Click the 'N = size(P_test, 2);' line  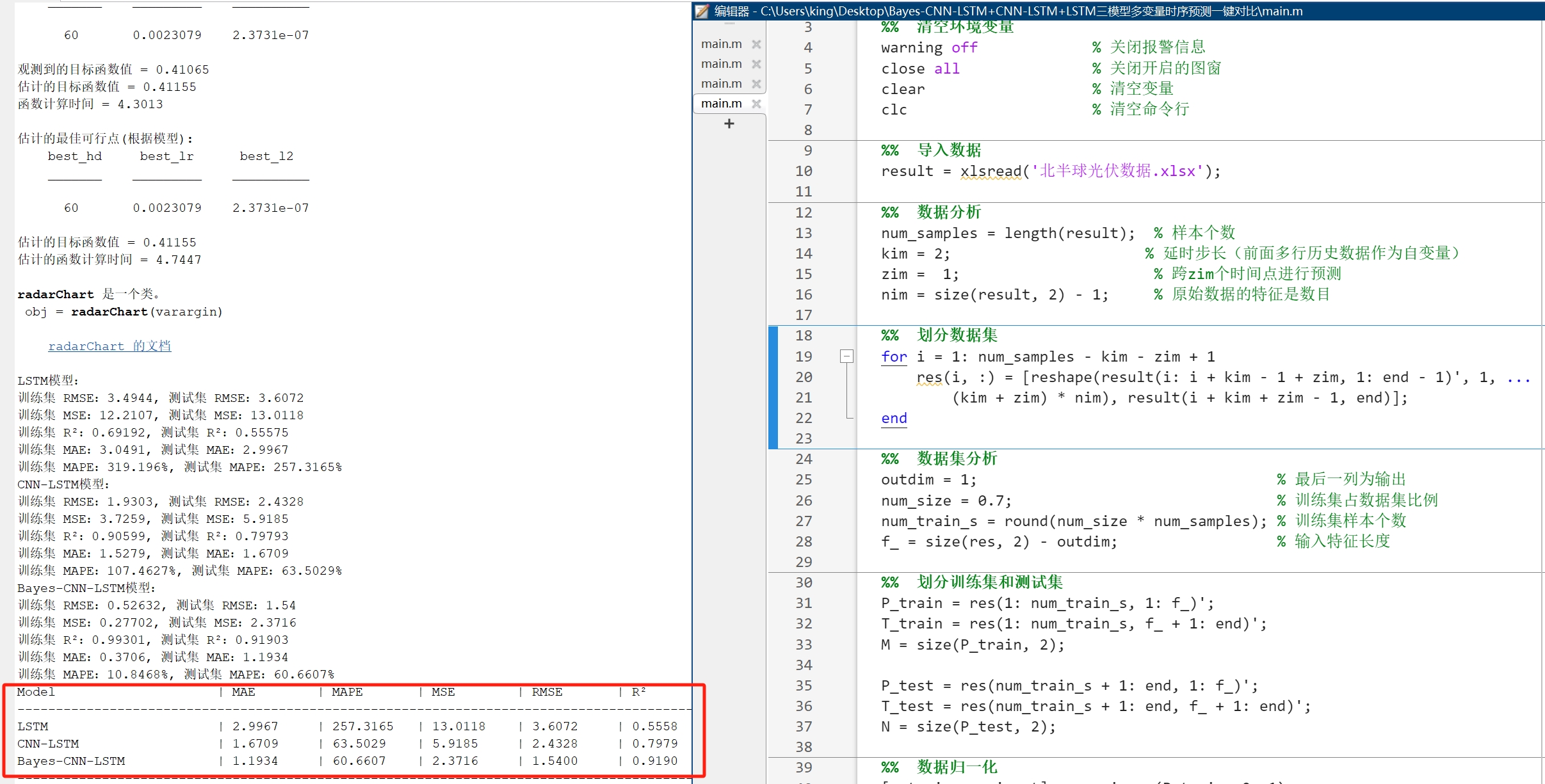(x=968, y=726)
